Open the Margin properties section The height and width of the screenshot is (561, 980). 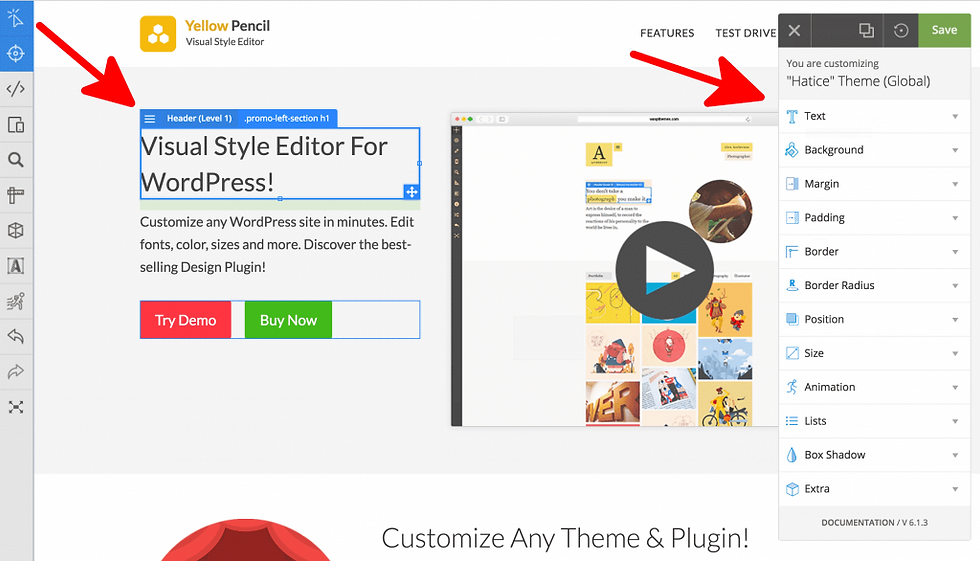(874, 184)
